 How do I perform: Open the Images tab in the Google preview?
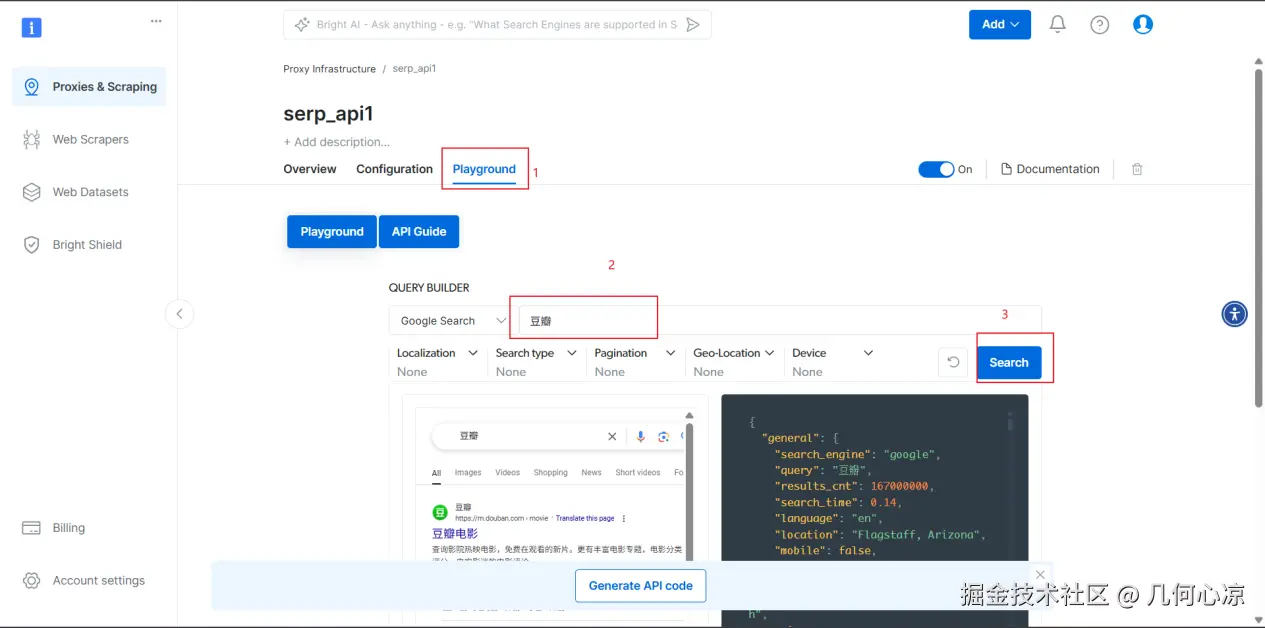pyautogui.click(x=468, y=472)
